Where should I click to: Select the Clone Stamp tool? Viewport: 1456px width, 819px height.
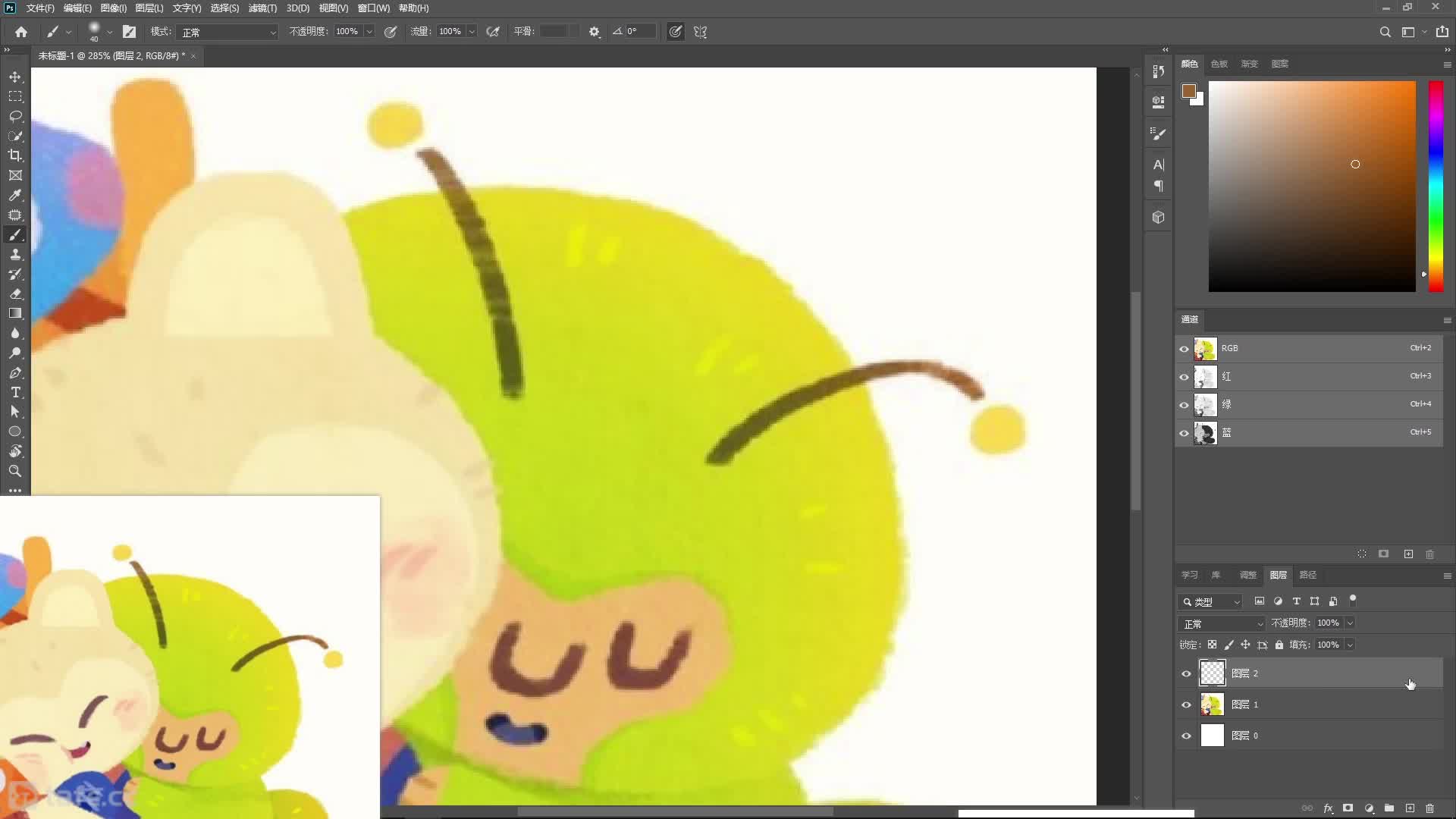(15, 255)
